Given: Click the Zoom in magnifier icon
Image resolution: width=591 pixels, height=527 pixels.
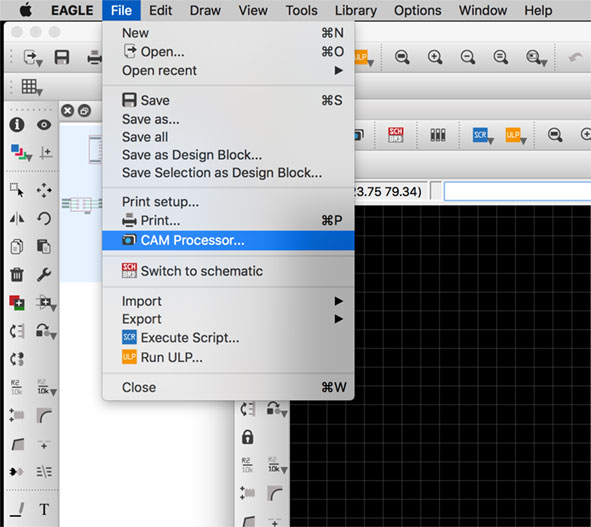Looking at the screenshot, I should coord(435,57).
